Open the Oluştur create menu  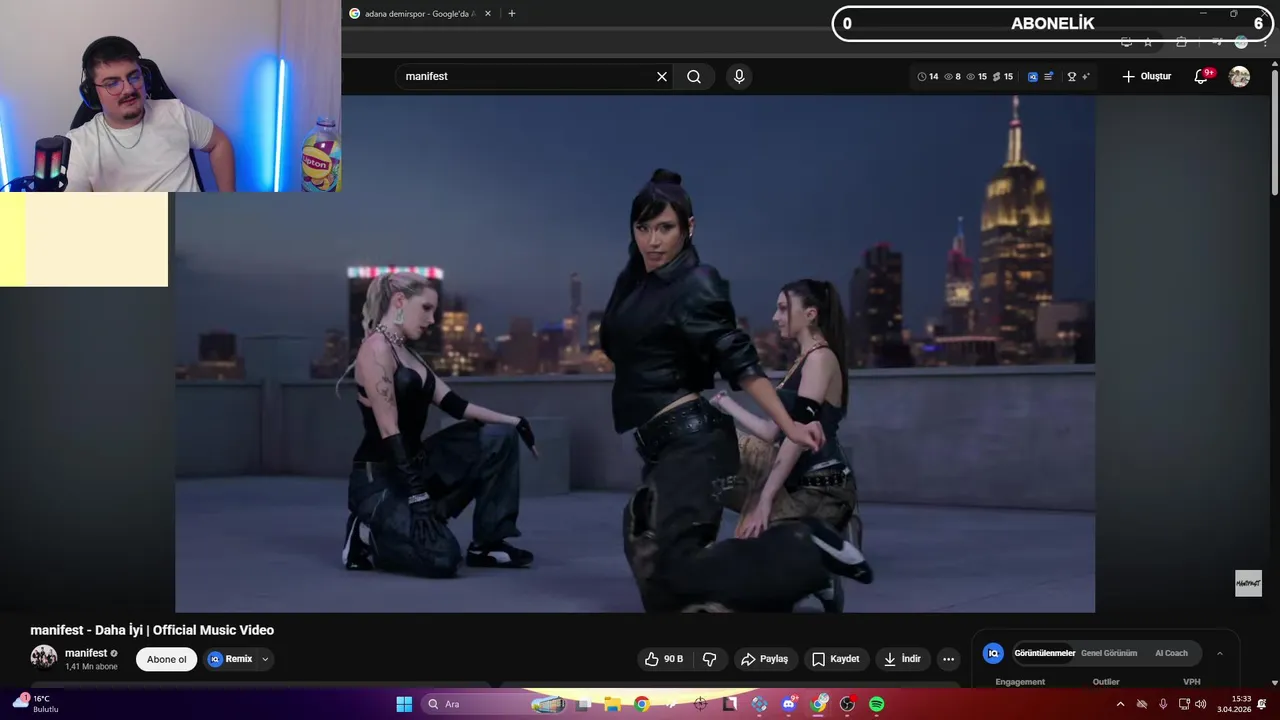click(x=1146, y=77)
